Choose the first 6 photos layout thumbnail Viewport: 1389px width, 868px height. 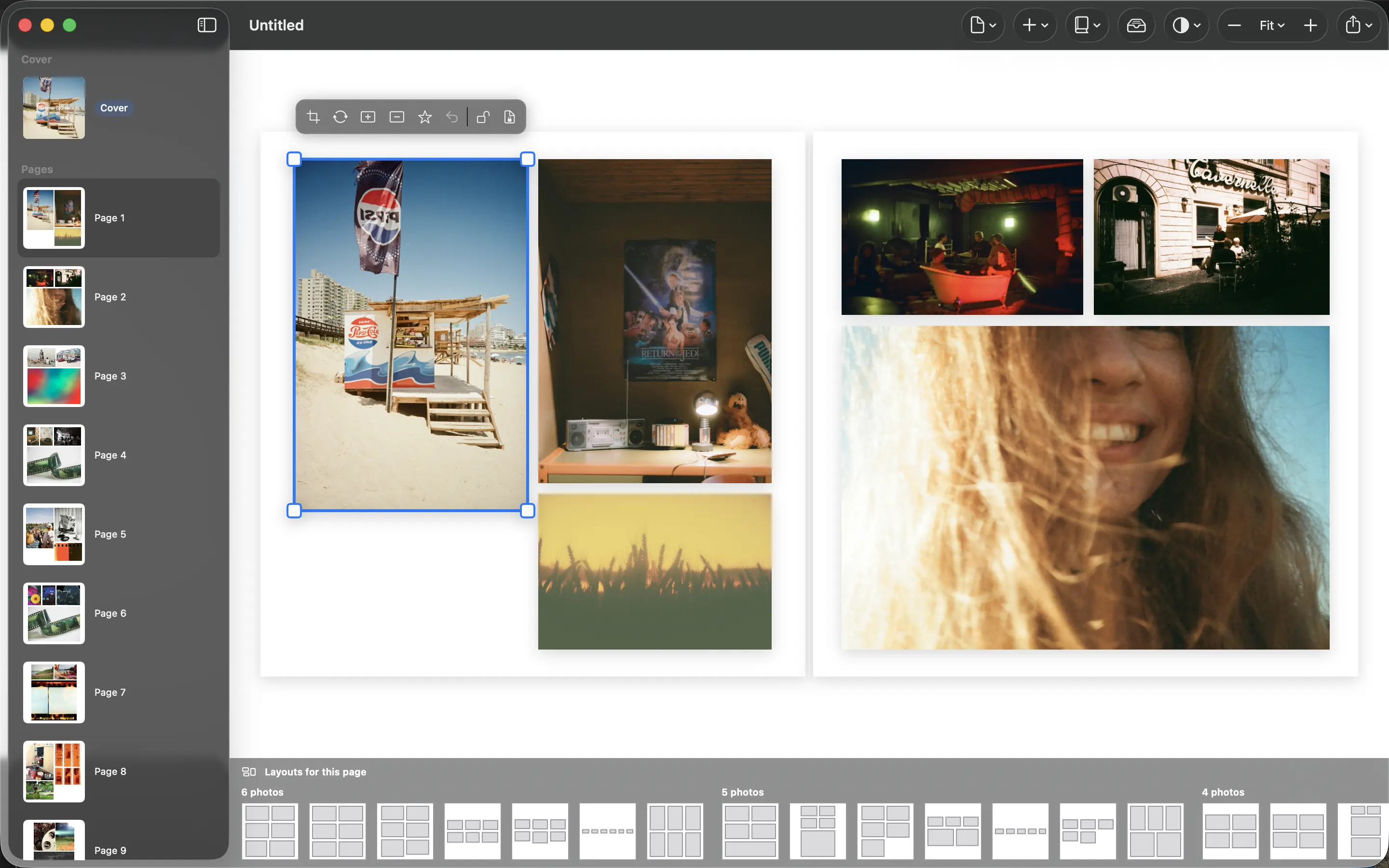coord(270,831)
